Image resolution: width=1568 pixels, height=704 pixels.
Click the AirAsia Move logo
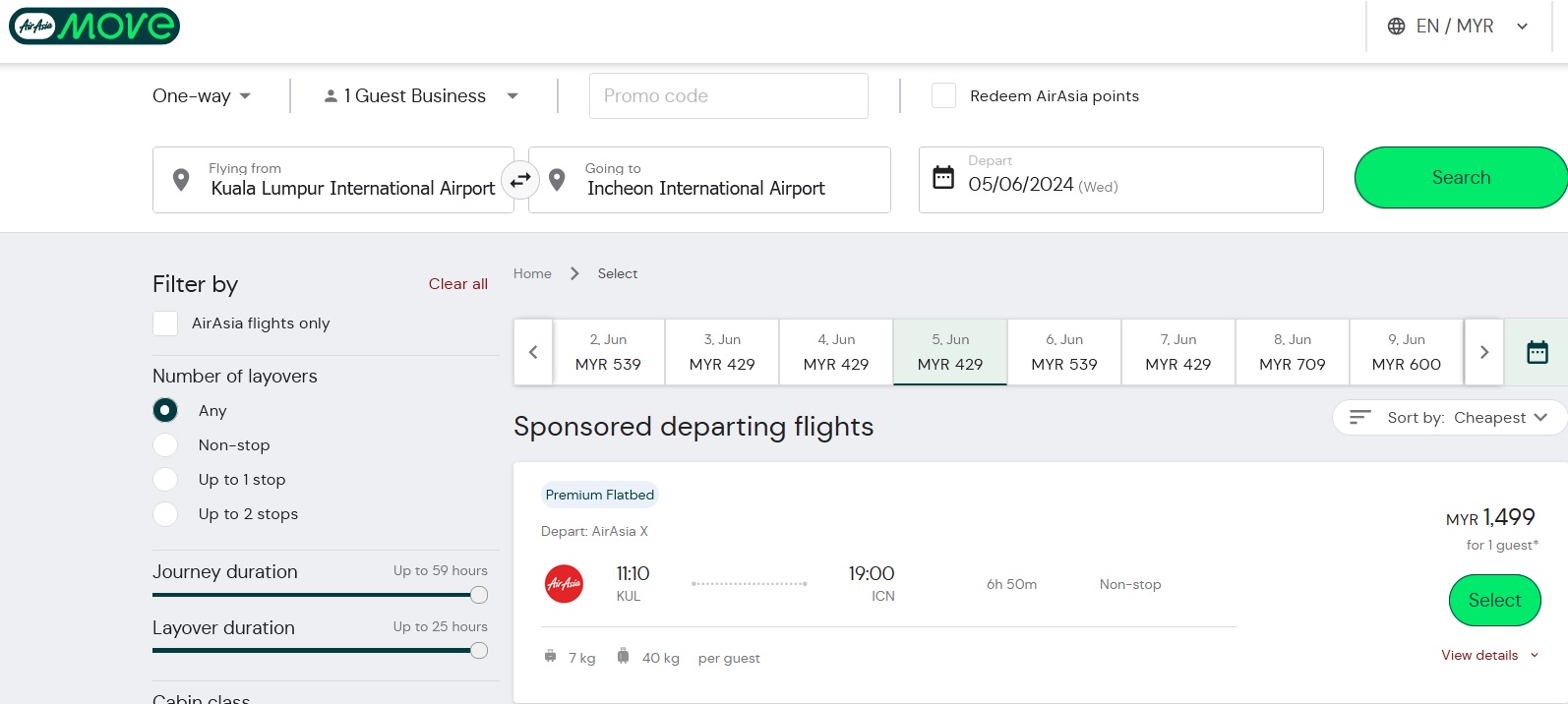click(x=94, y=27)
